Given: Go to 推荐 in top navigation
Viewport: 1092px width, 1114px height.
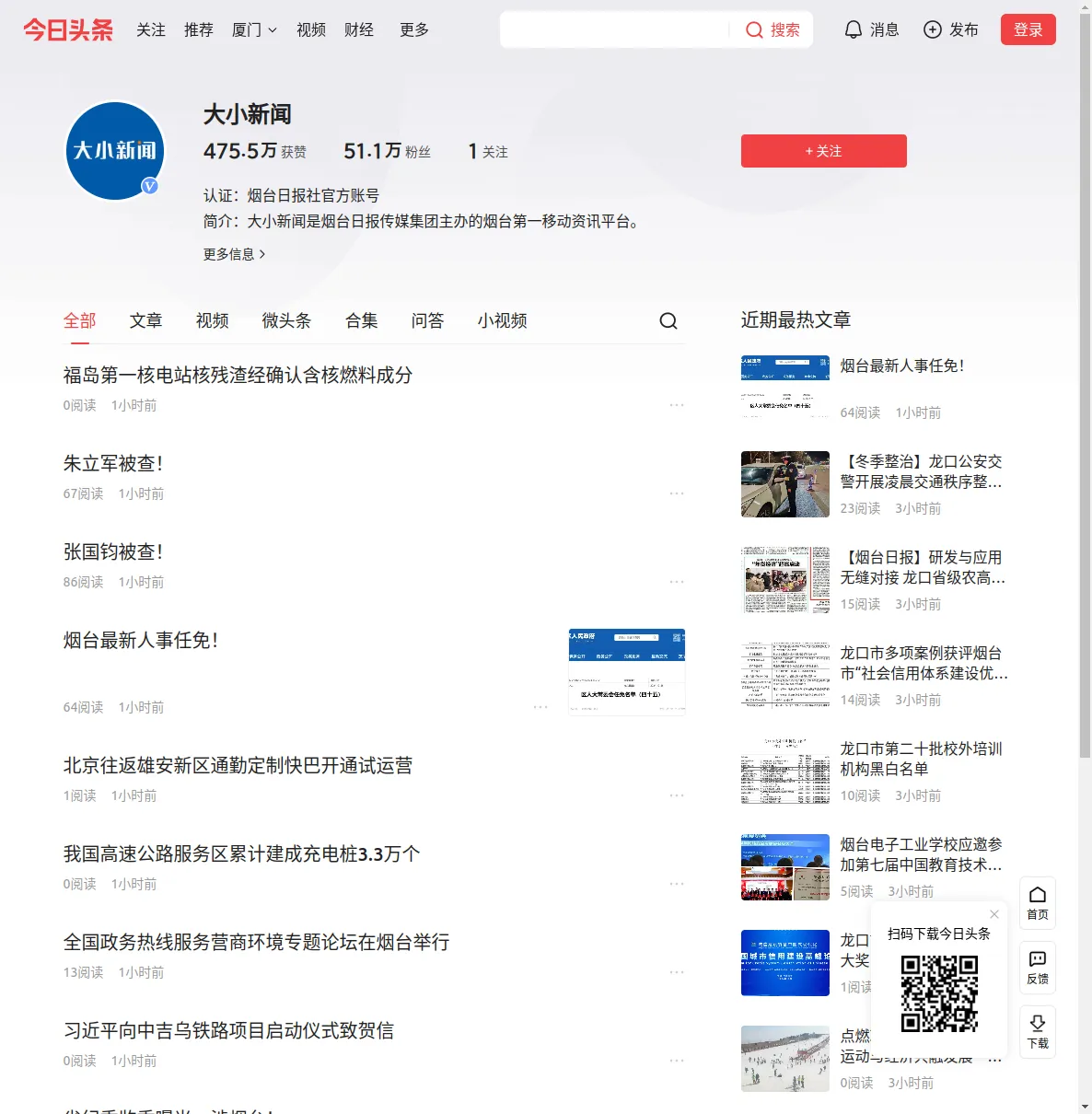Looking at the screenshot, I should [199, 30].
